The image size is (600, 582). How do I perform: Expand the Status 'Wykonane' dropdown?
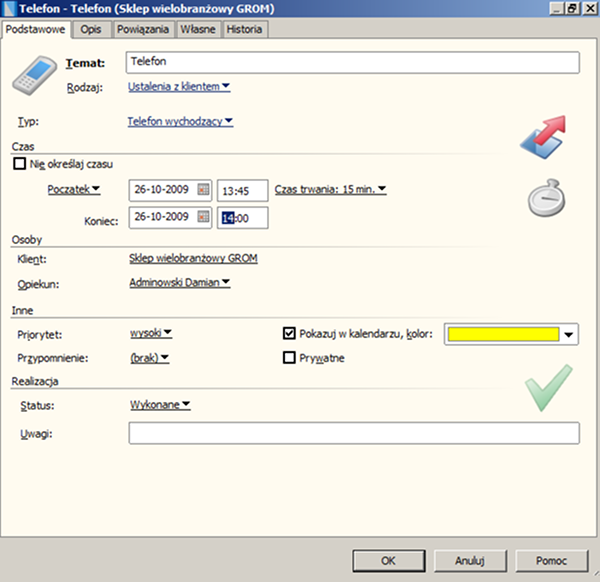click(160, 405)
